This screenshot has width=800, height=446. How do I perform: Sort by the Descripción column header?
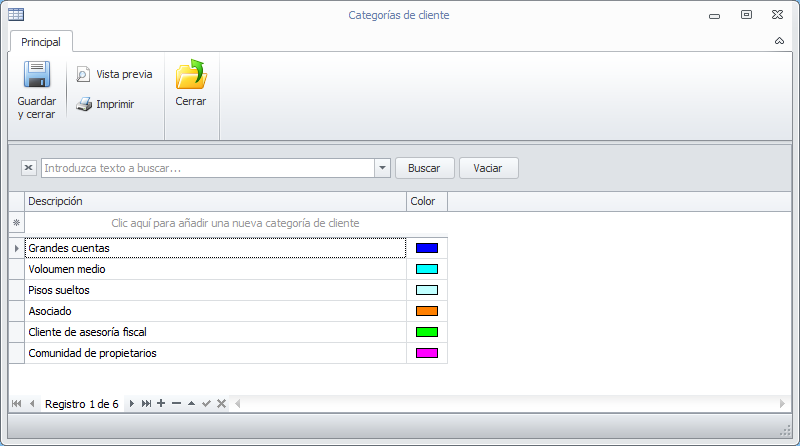(215, 202)
